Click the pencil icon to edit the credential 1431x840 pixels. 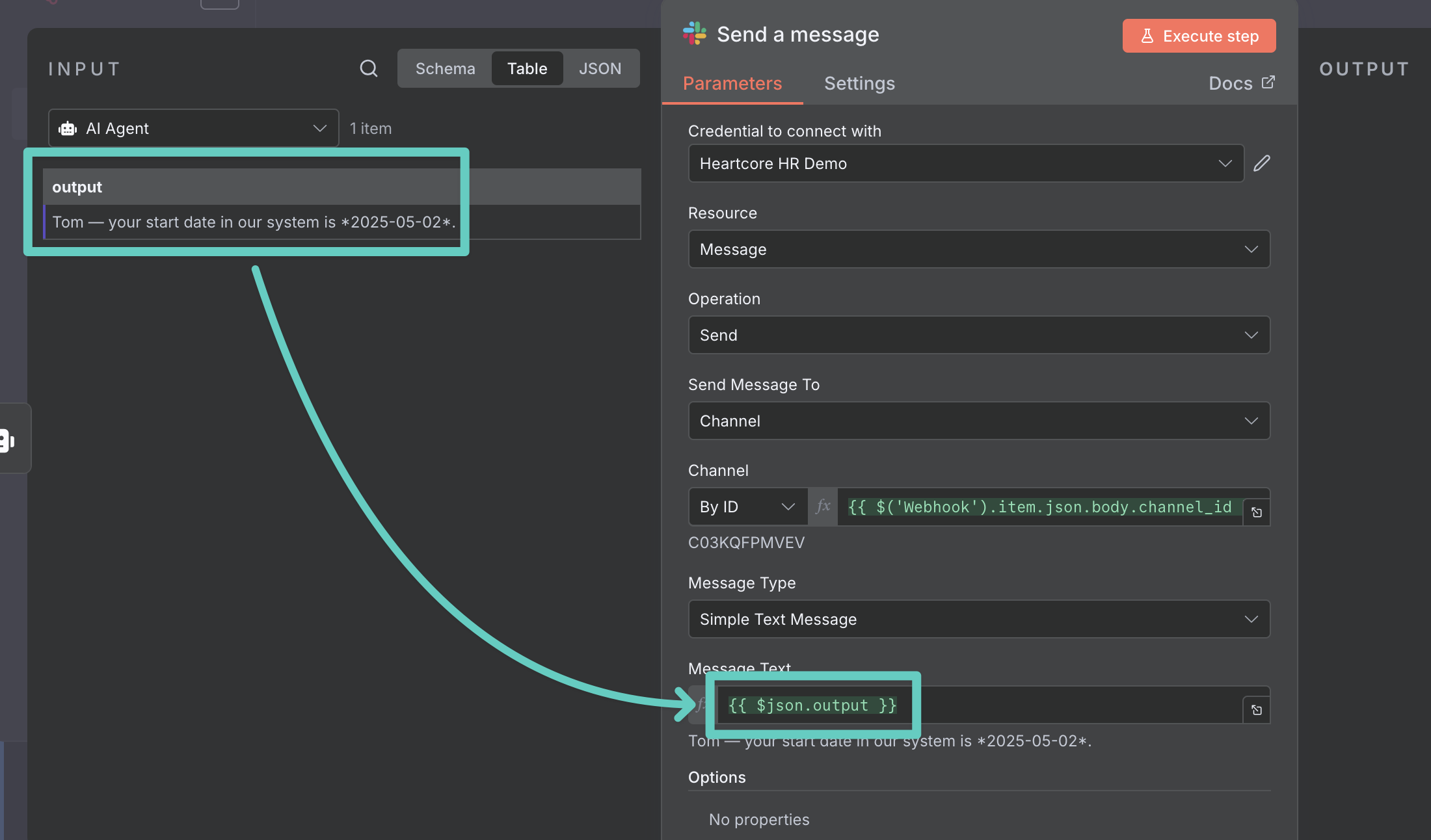pos(1261,163)
